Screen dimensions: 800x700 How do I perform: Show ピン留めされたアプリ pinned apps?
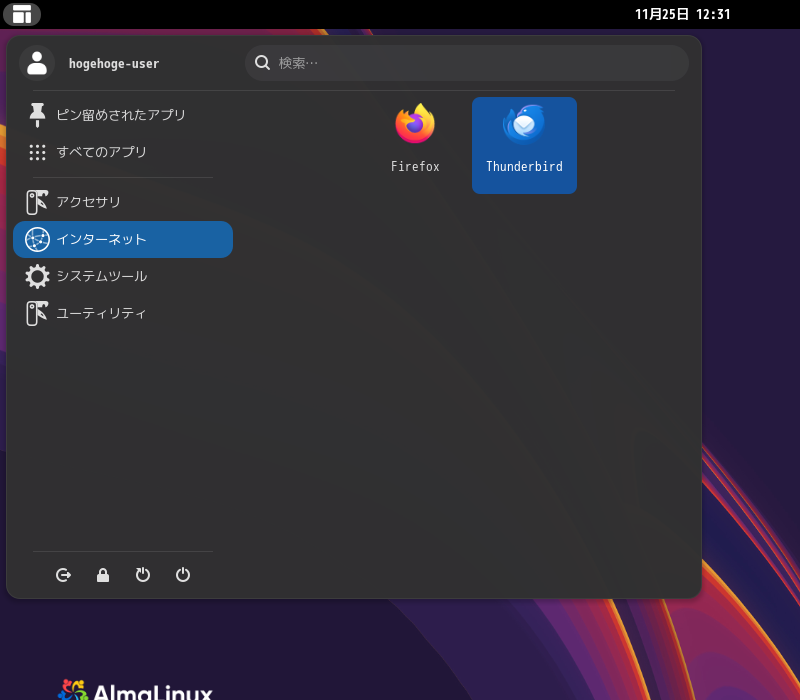pyautogui.click(x=123, y=115)
